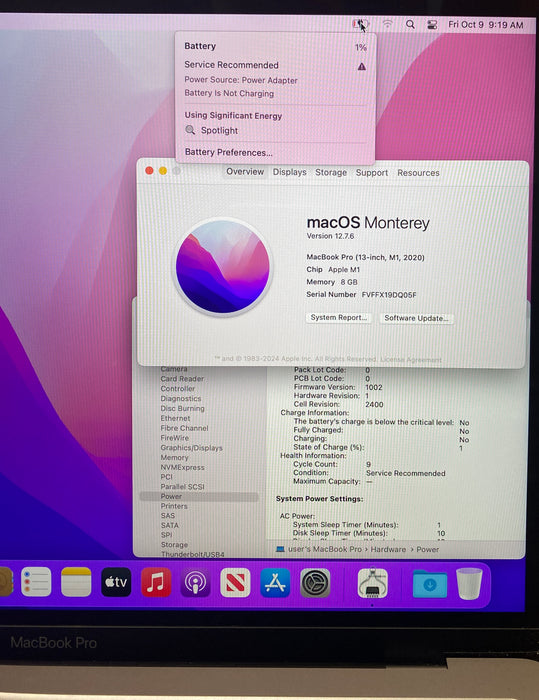
Task: Select Storage in the System Information sidebar
Action: pyautogui.click(x=175, y=545)
